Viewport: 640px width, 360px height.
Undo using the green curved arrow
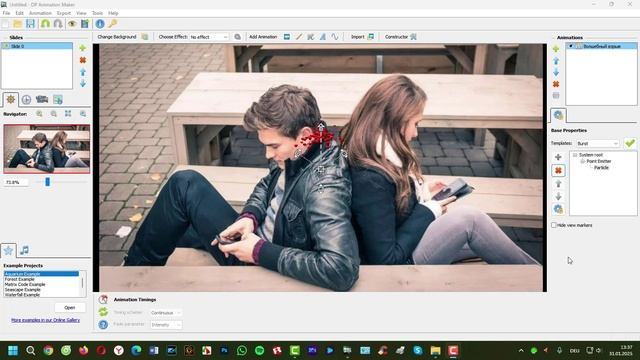click(45, 24)
